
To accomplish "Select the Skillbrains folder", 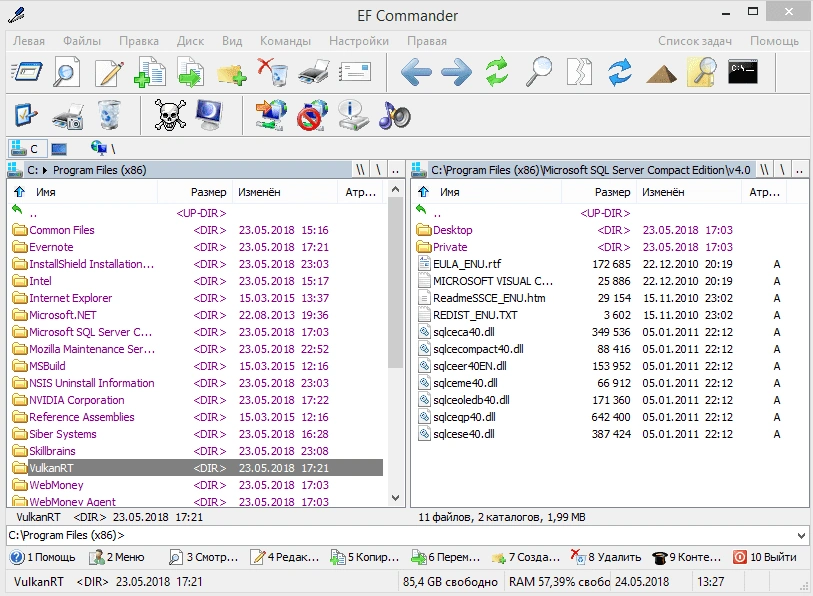I will tap(197, 451).
